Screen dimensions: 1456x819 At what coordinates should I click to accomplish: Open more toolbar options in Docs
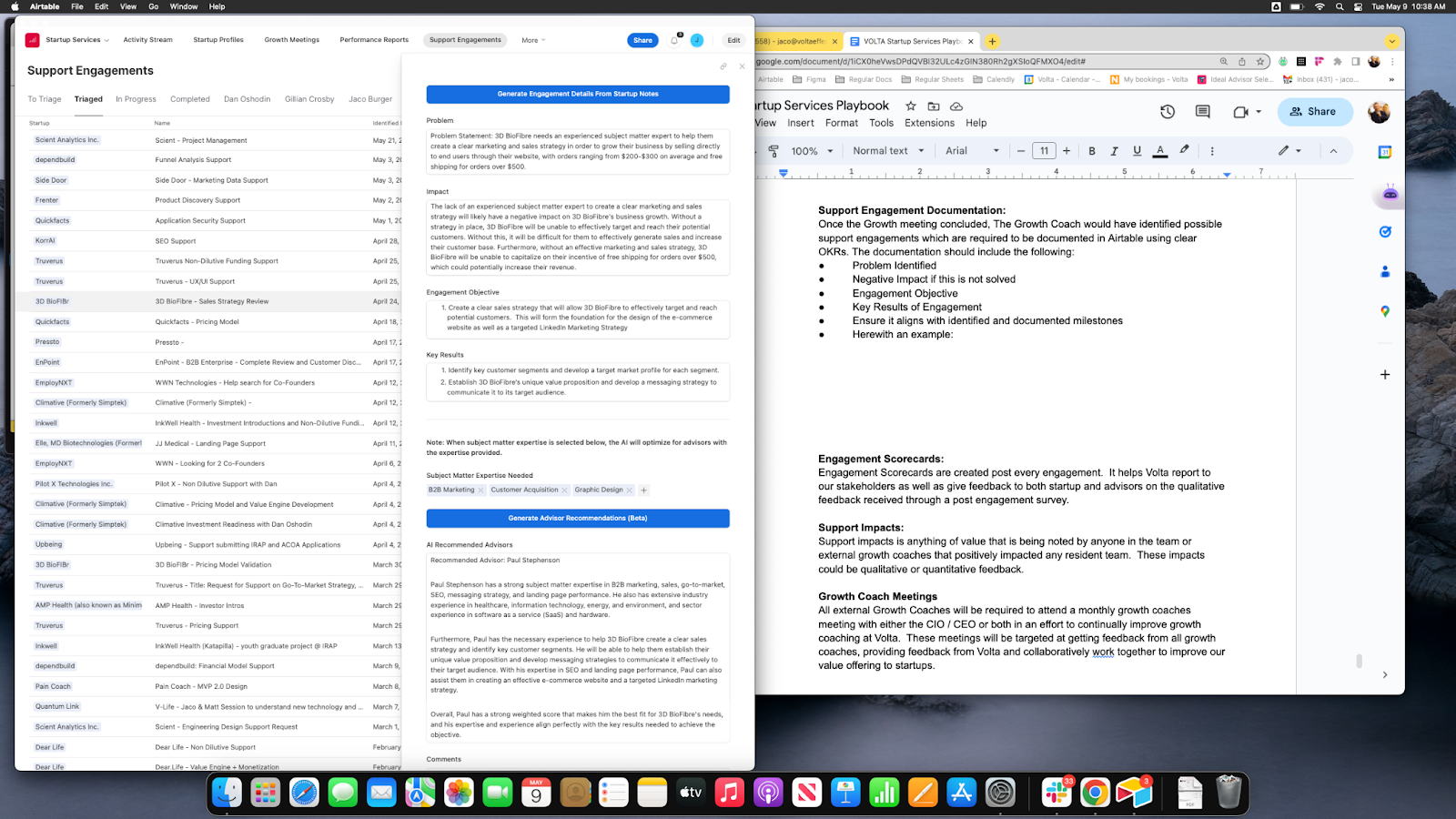click(x=1212, y=151)
